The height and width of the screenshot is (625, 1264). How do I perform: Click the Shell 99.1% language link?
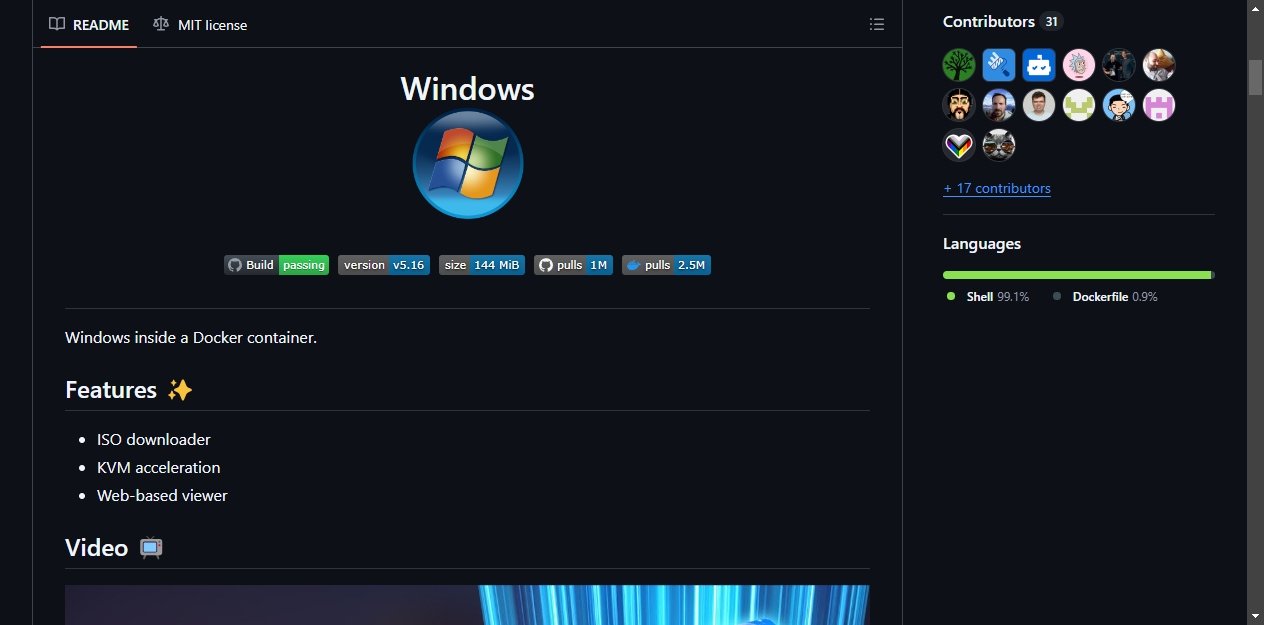pyautogui.click(x=988, y=297)
